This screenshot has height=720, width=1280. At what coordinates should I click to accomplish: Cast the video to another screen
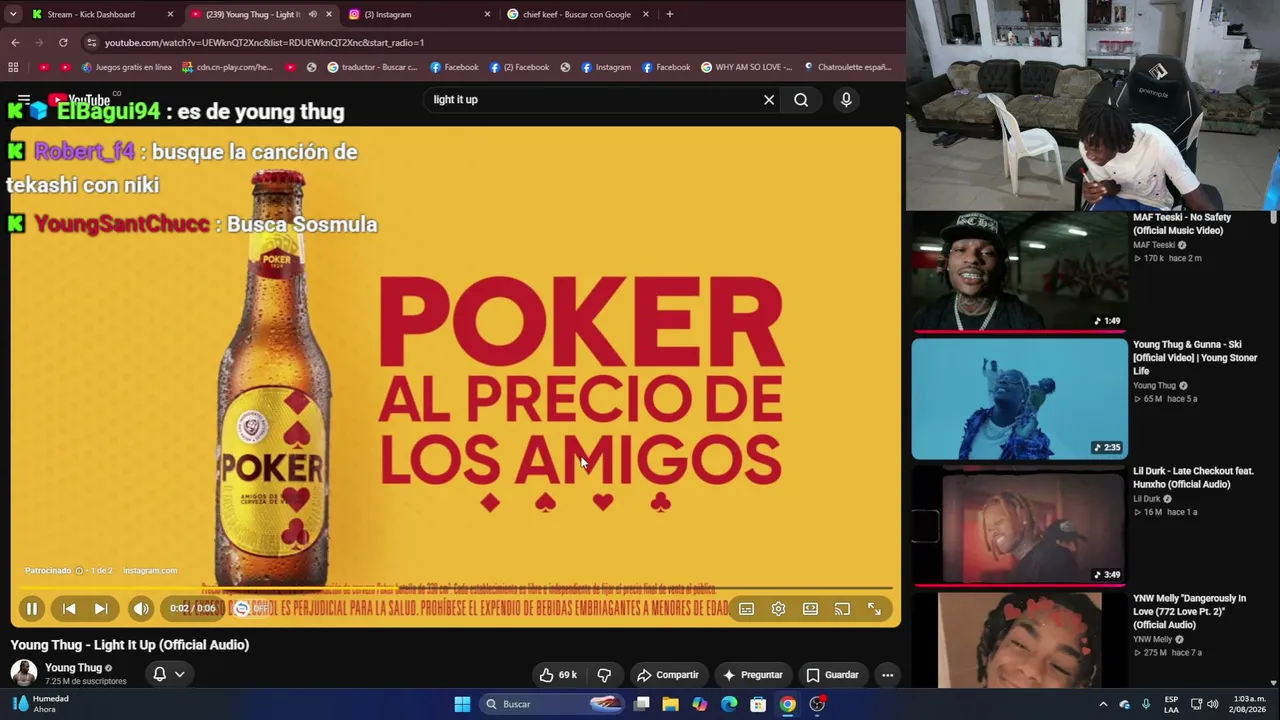click(842, 608)
